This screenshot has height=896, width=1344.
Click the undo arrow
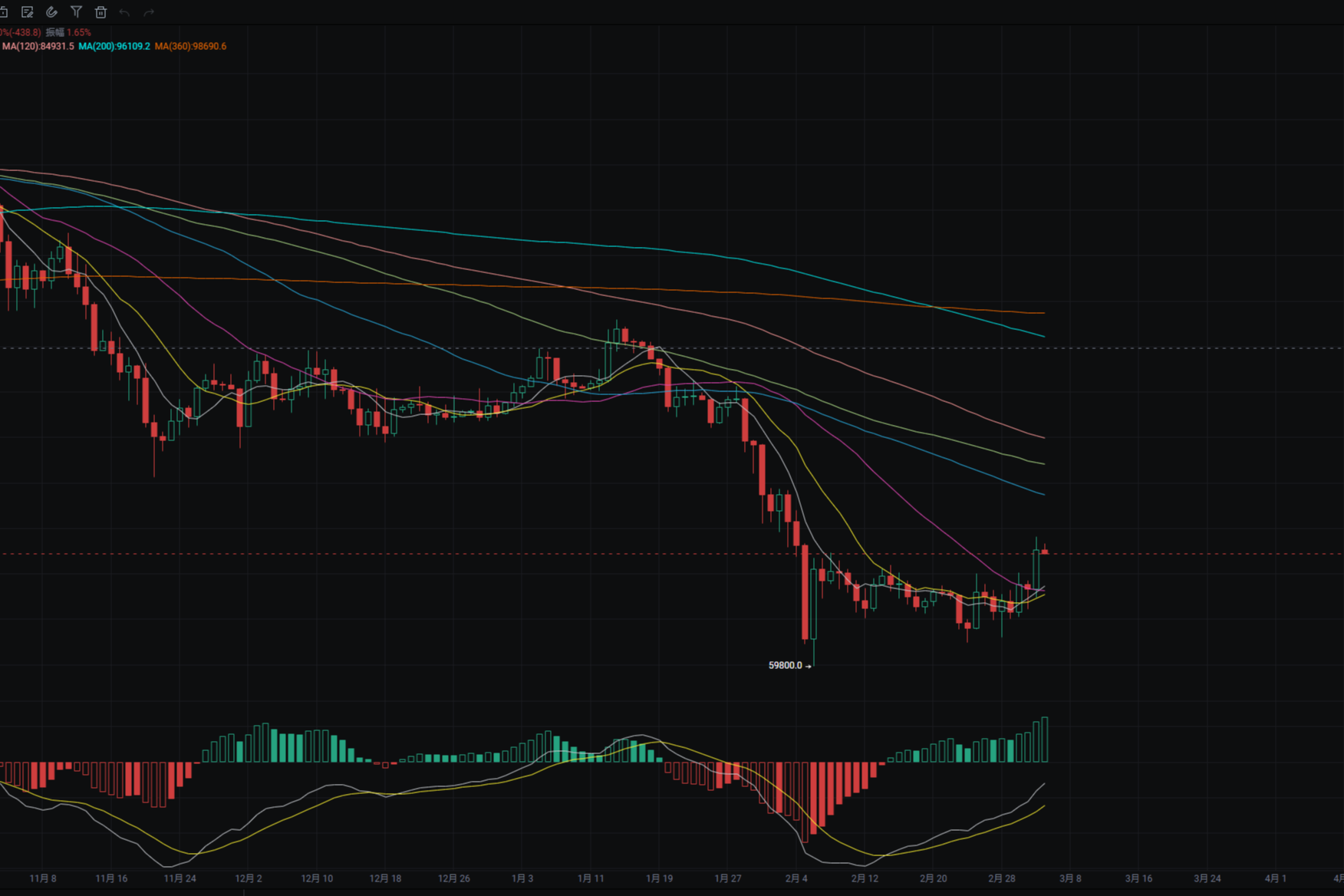pos(124,12)
